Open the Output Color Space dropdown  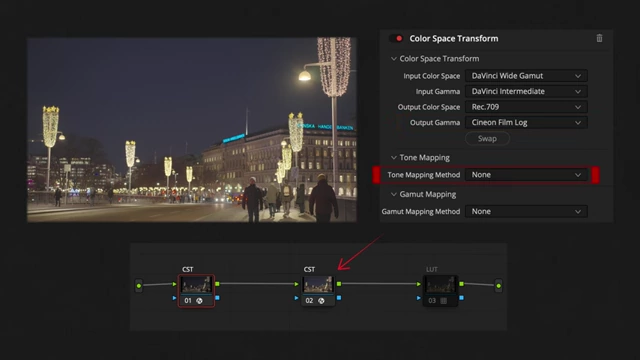(x=526, y=107)
